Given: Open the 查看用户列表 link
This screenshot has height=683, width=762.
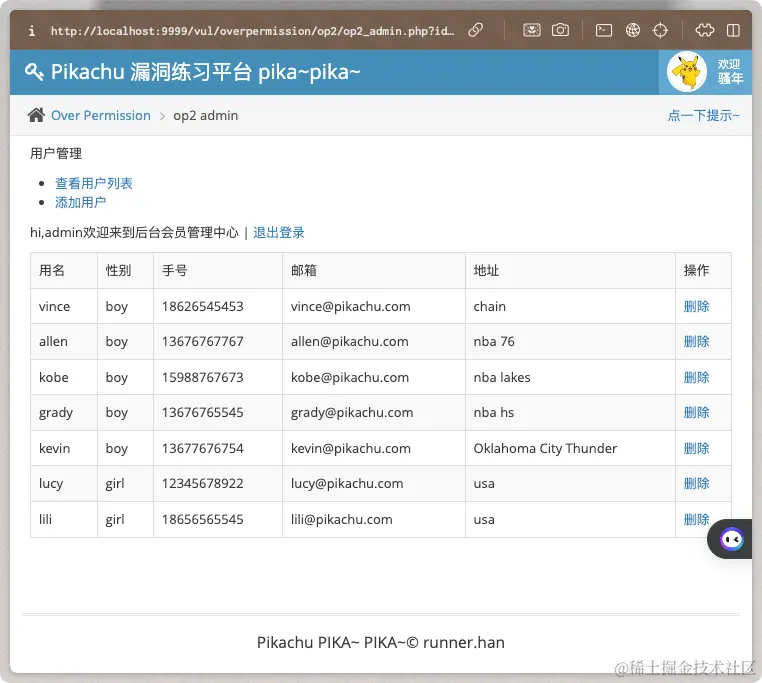Looking at the screenshot, I should tap(94, 183).
